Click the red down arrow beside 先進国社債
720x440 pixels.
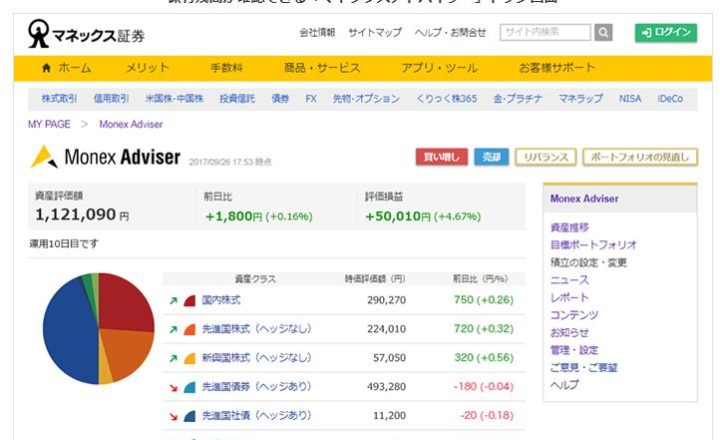pos(174,416)
